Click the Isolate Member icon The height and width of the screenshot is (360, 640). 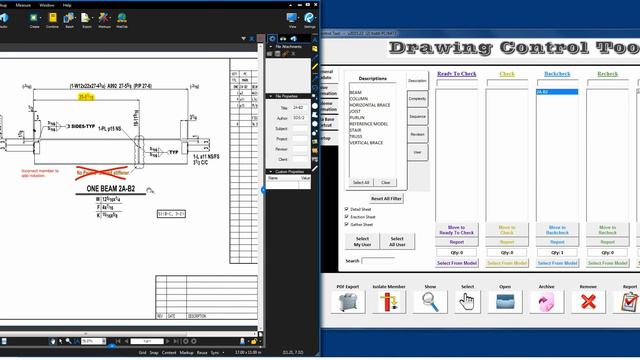tap(389, 302)
